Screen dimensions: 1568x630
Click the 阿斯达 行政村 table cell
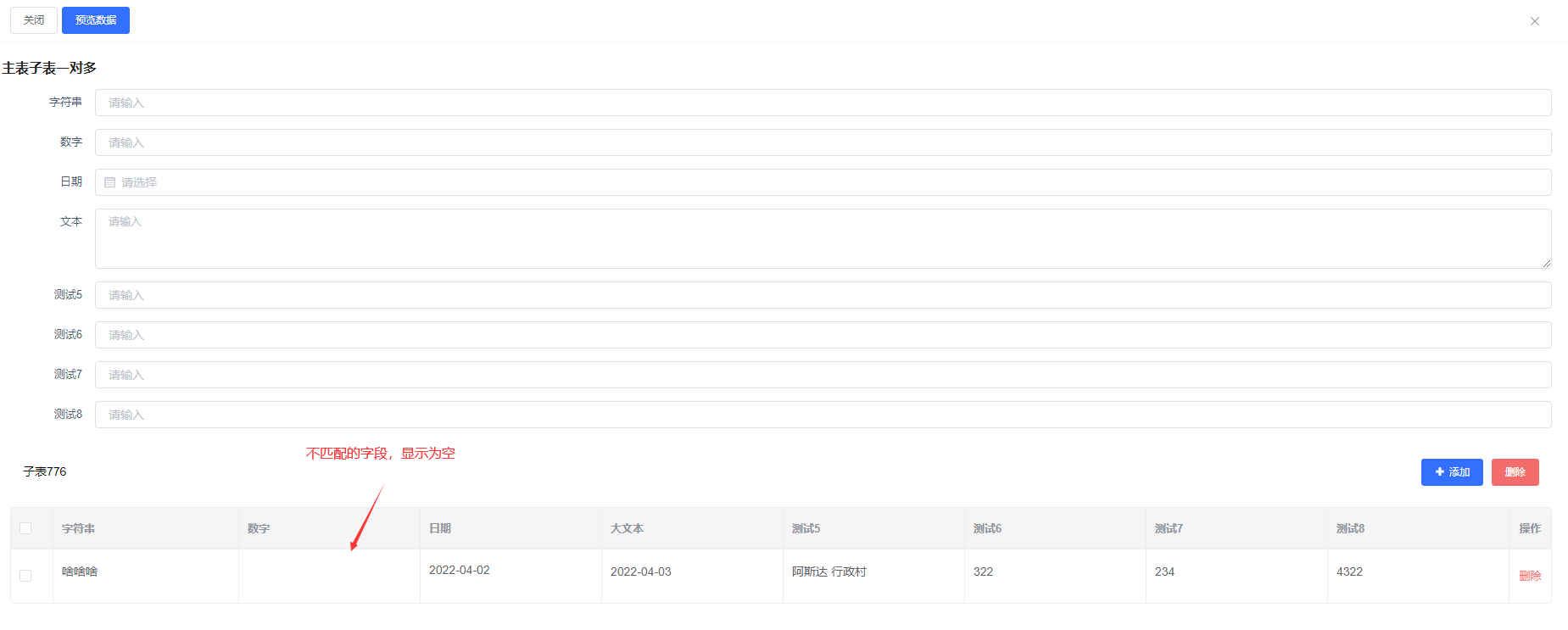829,572
